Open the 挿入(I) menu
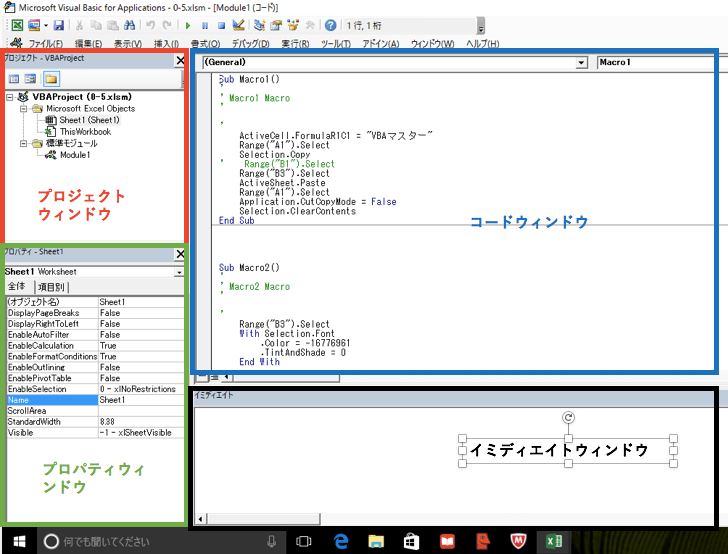The image size is (728, 554). pos(166,44)
